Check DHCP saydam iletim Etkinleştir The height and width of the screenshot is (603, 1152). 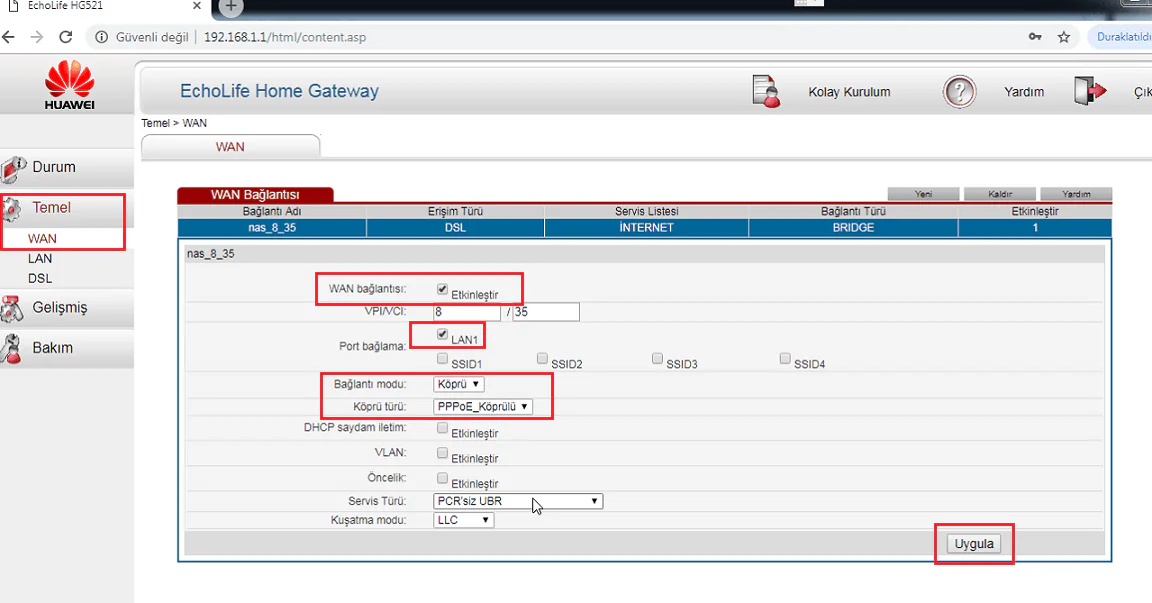(442, 427)
